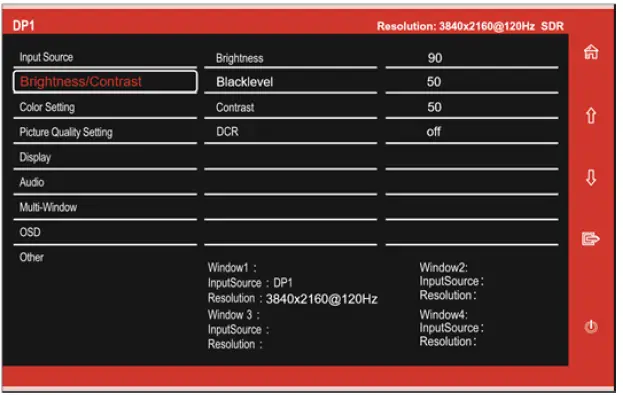This screenshot has height=395, width=623.
Task: Click the Window1 label
Action: 232,267
